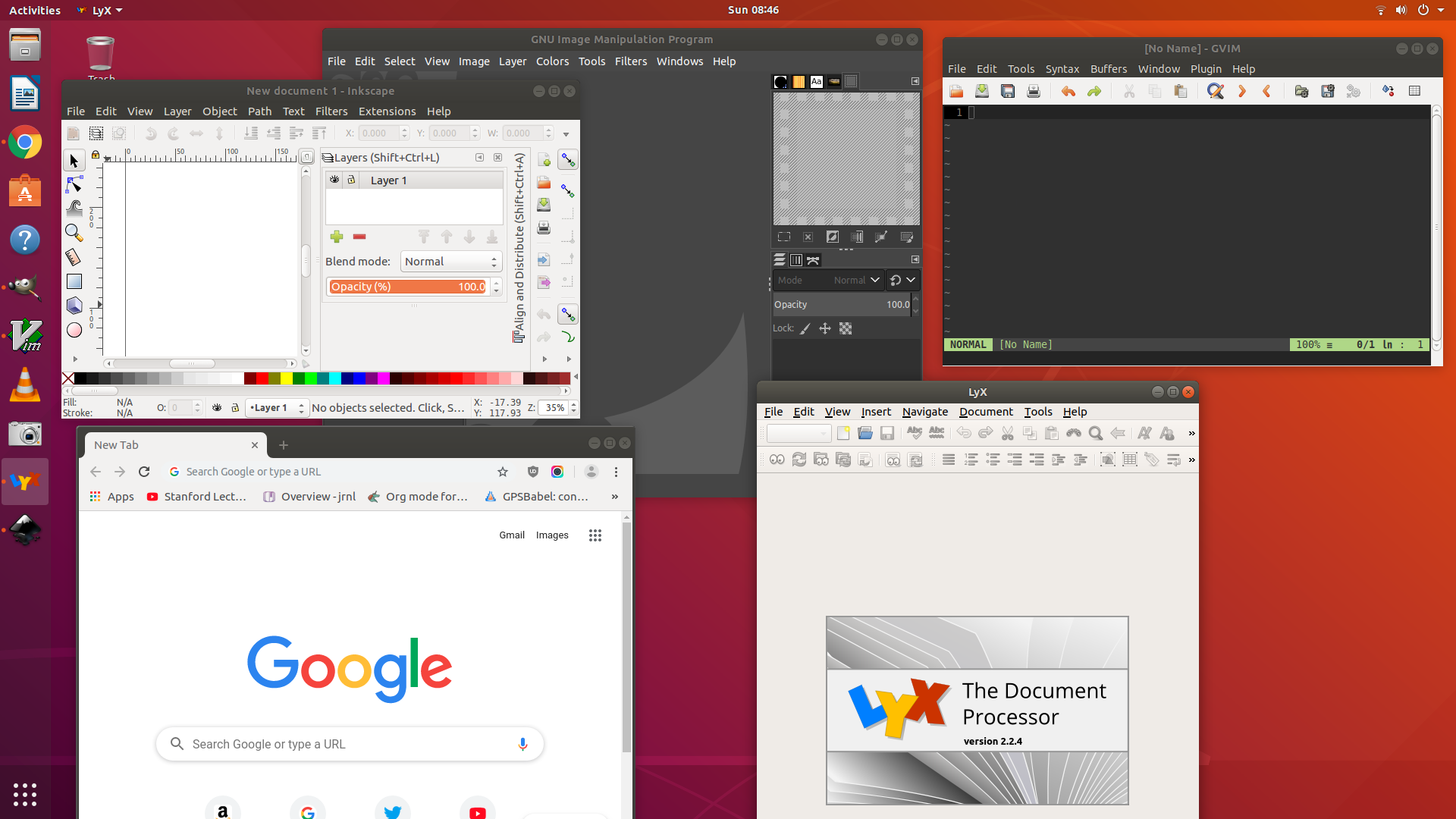Toggle current layer lock in Inkscape status bar
Image resolution: width=1456 pixels, height=819 pixels.
[235, 407]
